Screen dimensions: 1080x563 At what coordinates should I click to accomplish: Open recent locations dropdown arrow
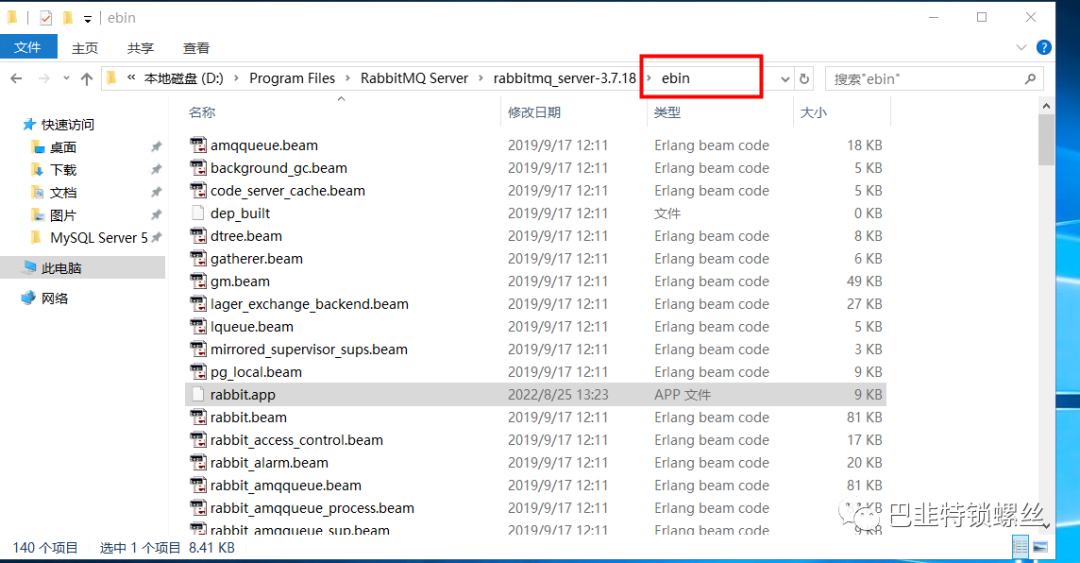66,79
